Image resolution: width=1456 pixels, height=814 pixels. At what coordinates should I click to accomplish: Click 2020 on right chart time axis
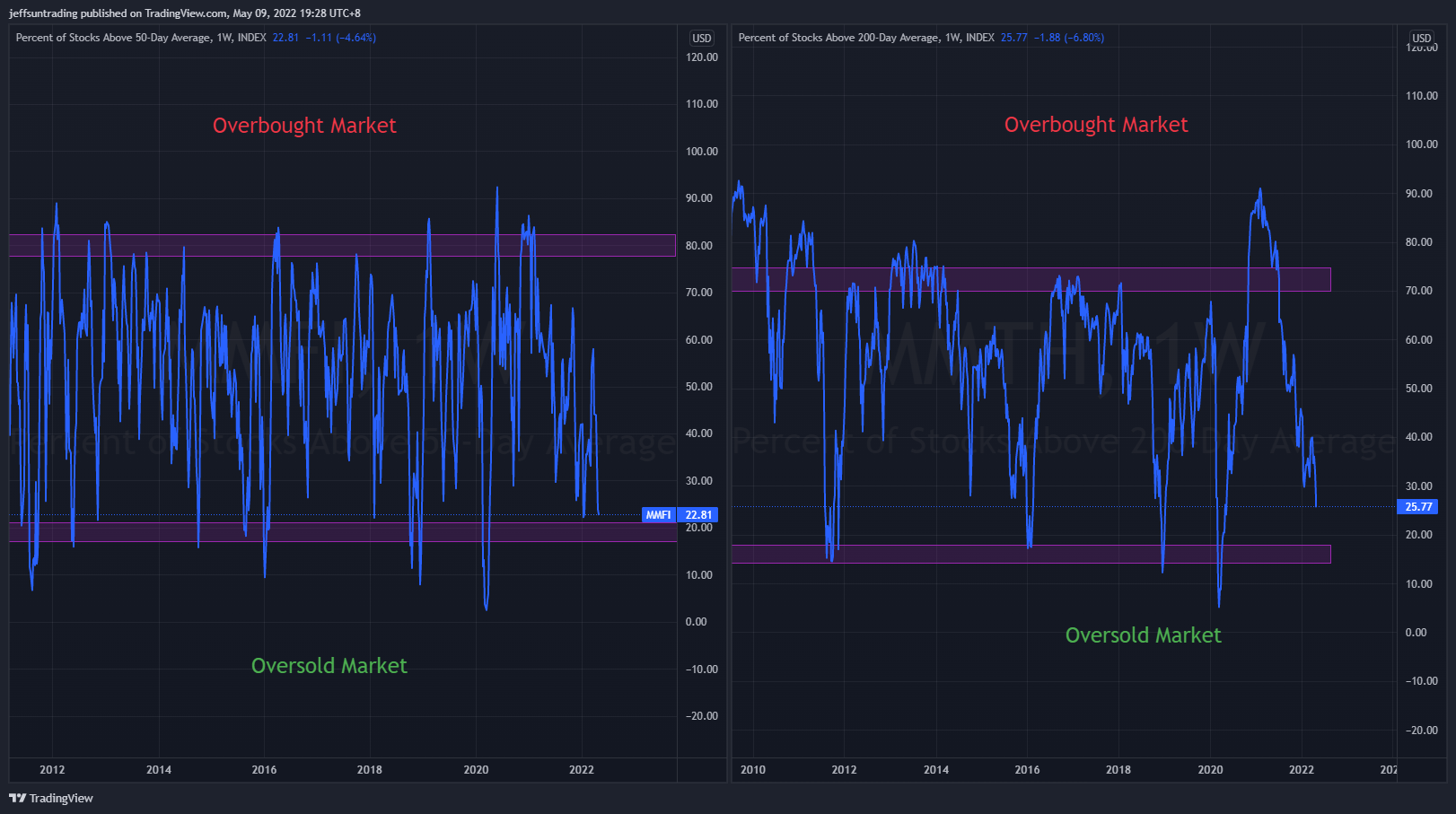(1209, 770)
